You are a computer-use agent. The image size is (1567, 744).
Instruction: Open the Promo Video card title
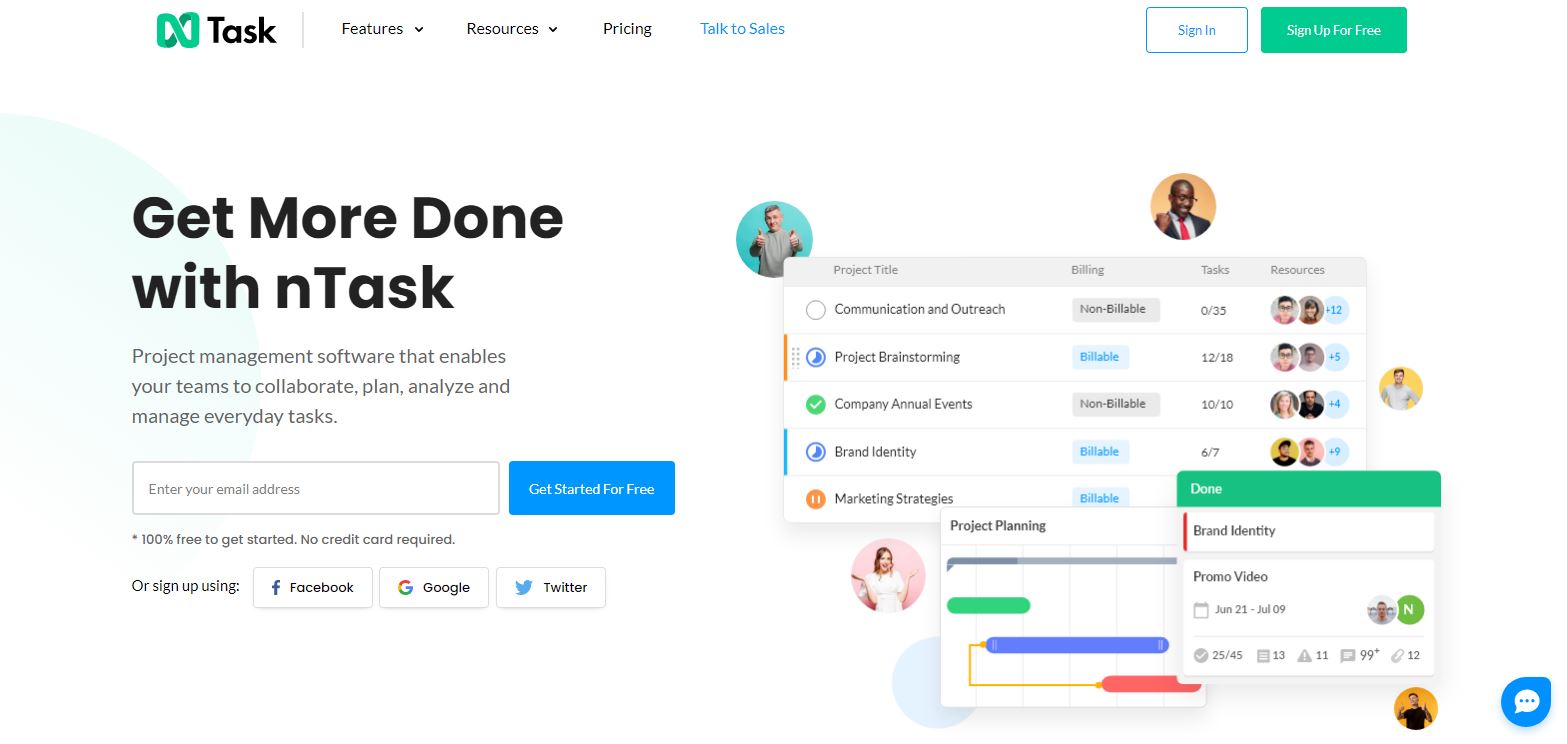1230,577
